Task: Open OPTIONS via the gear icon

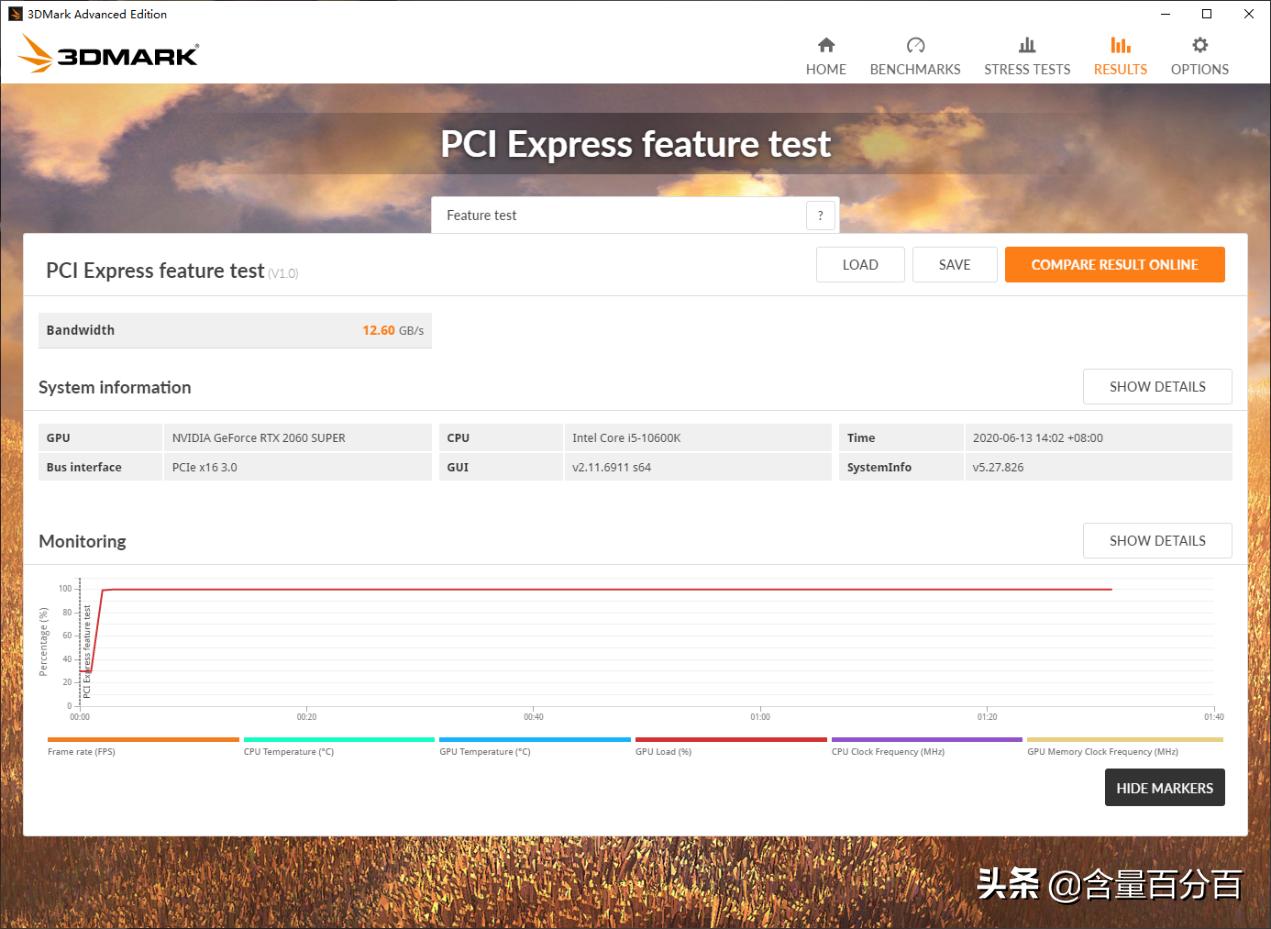Action: 1199,45
